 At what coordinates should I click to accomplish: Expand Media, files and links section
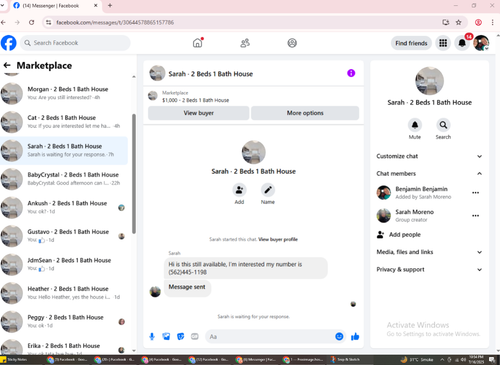(x=429, y=252)
